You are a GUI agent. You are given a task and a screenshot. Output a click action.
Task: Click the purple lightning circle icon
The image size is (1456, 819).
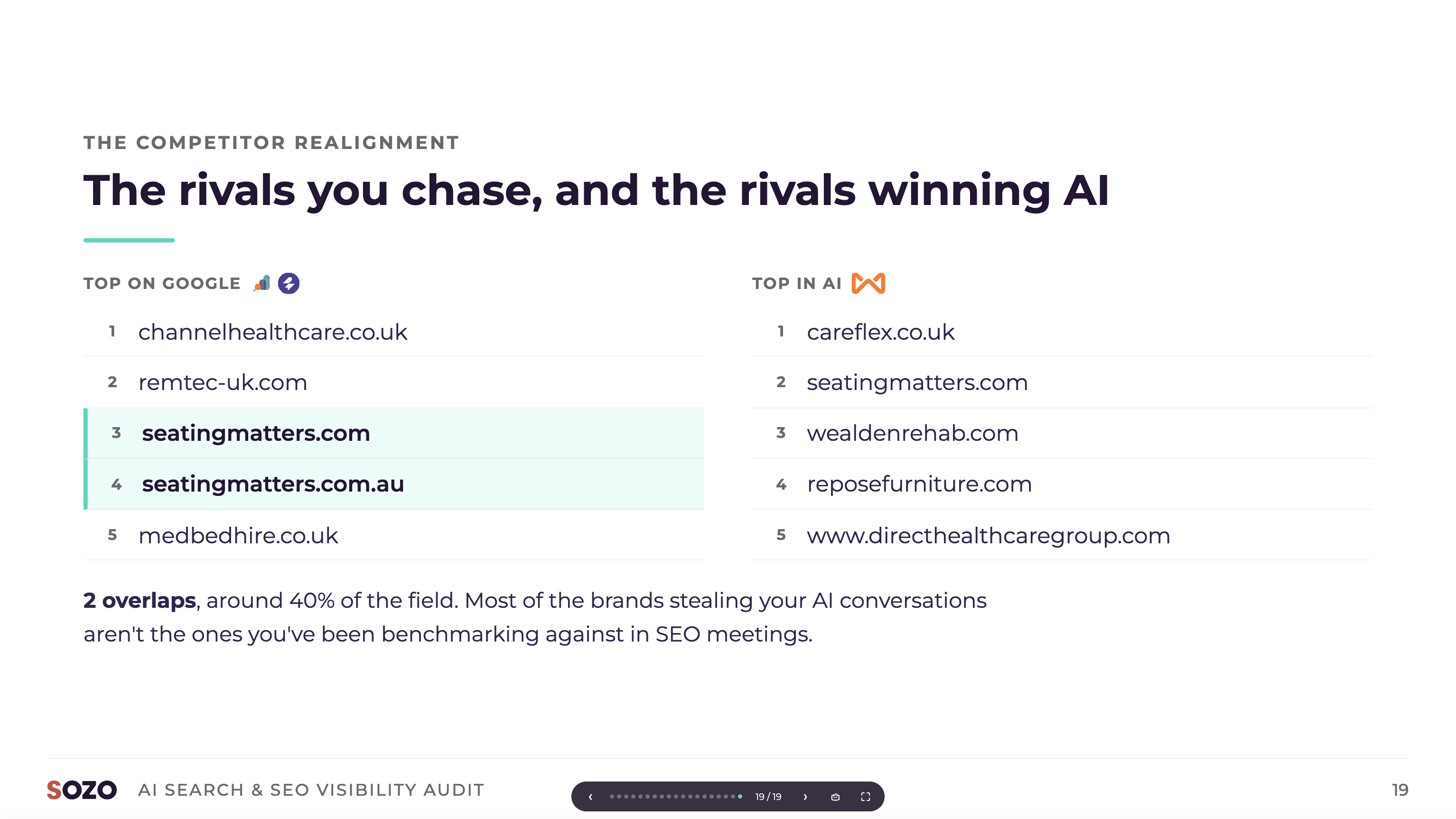[289, 283]
